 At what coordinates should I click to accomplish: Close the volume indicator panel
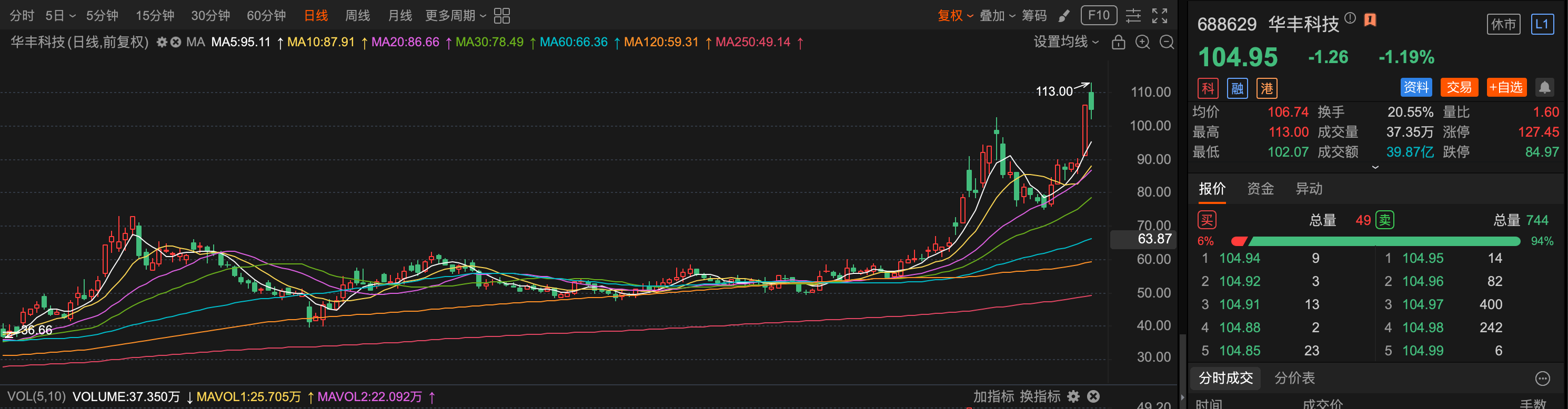point(1093,396)
